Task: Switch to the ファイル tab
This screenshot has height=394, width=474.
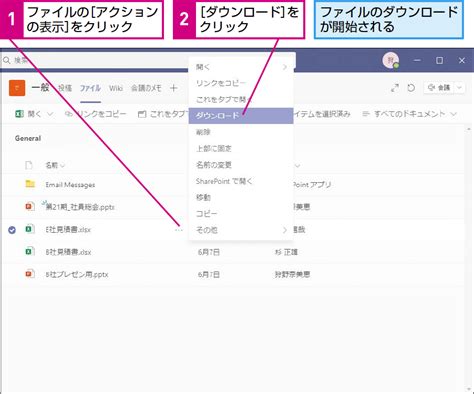Action: (x=90, y=88)
